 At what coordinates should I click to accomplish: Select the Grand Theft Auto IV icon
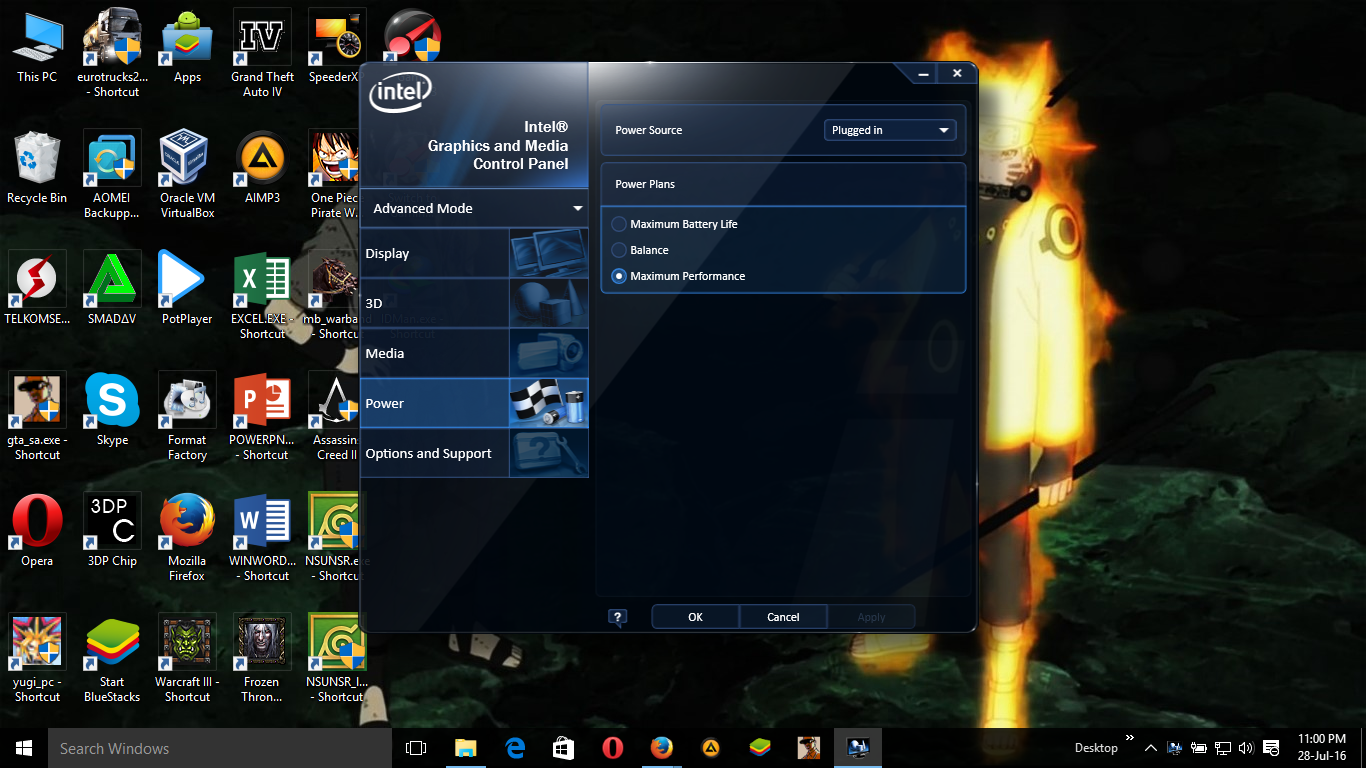(262, 53)
